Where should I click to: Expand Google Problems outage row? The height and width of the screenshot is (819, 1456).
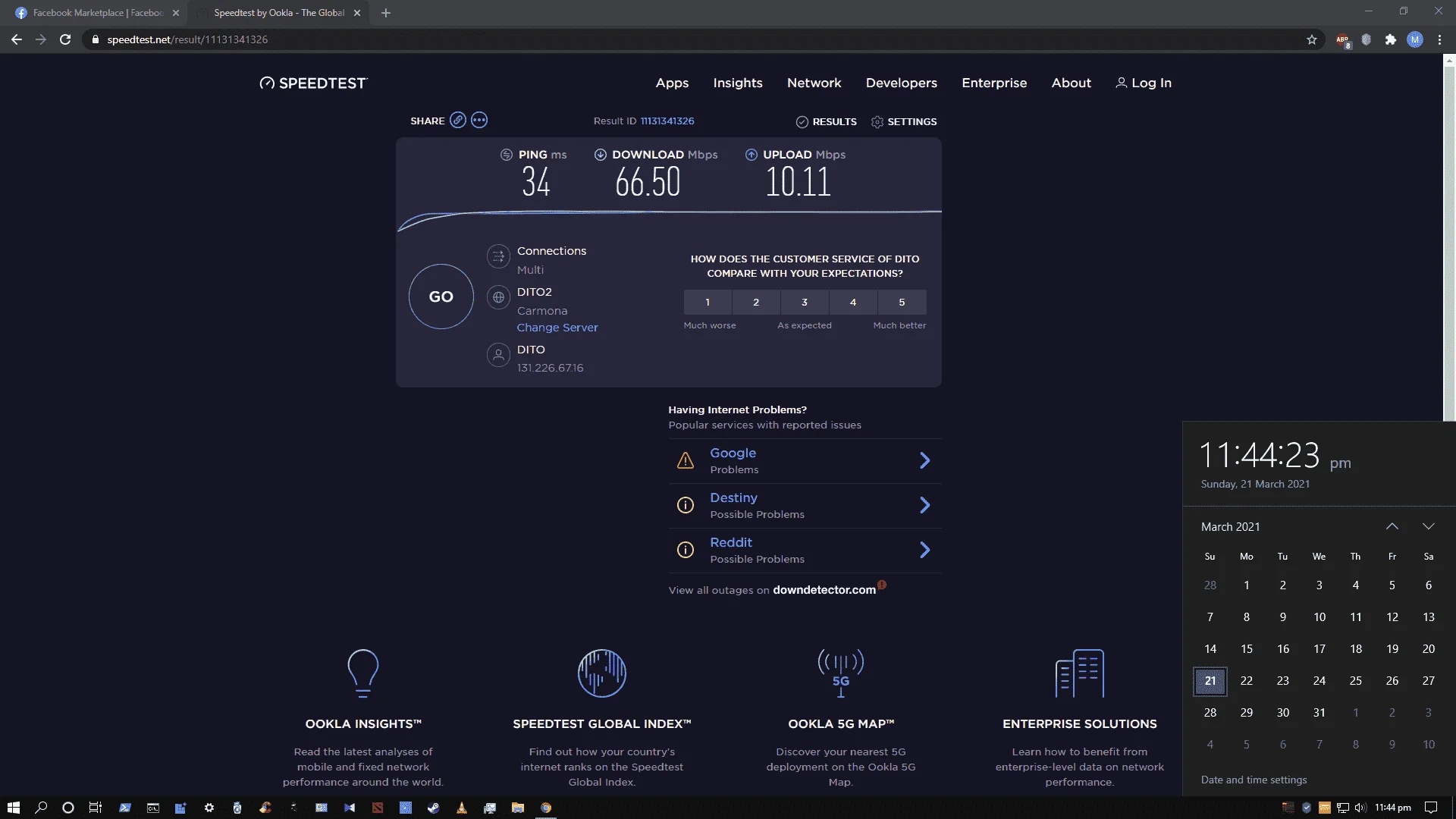[x=805, y=460]
